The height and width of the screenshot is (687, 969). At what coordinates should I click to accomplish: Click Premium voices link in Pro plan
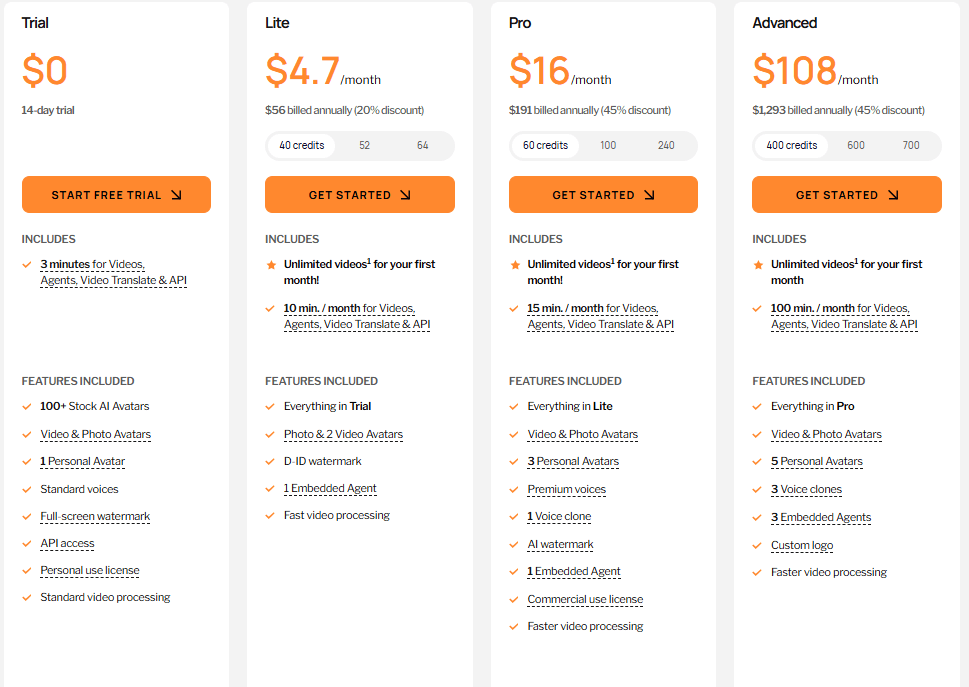click(567, 490)
